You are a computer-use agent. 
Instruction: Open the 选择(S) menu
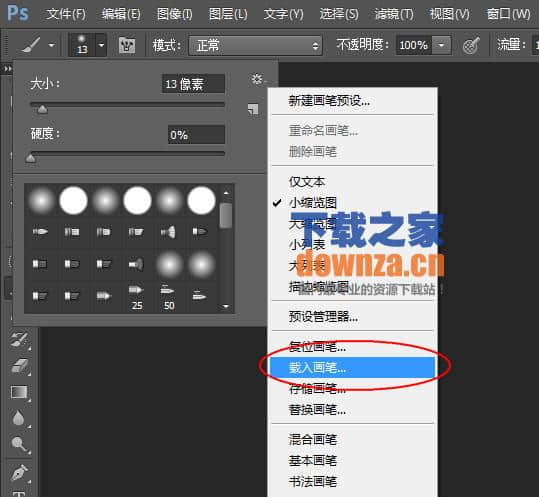pyautogui.click(x=339, y=14)
